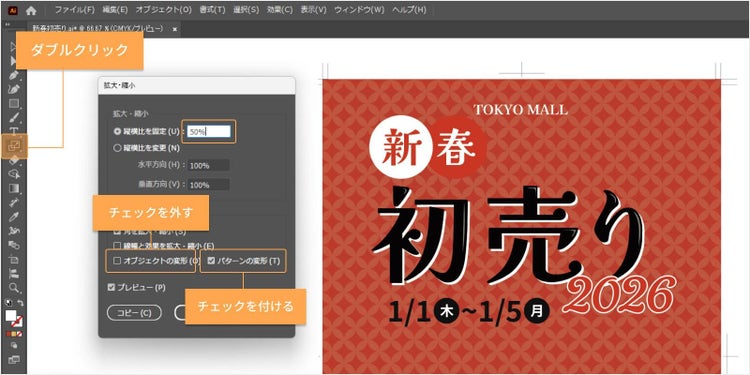Screen dimensions: 750x375
Task: Select the 縦横比を固定 (U) radio button
Action: (x=117, y=131)
